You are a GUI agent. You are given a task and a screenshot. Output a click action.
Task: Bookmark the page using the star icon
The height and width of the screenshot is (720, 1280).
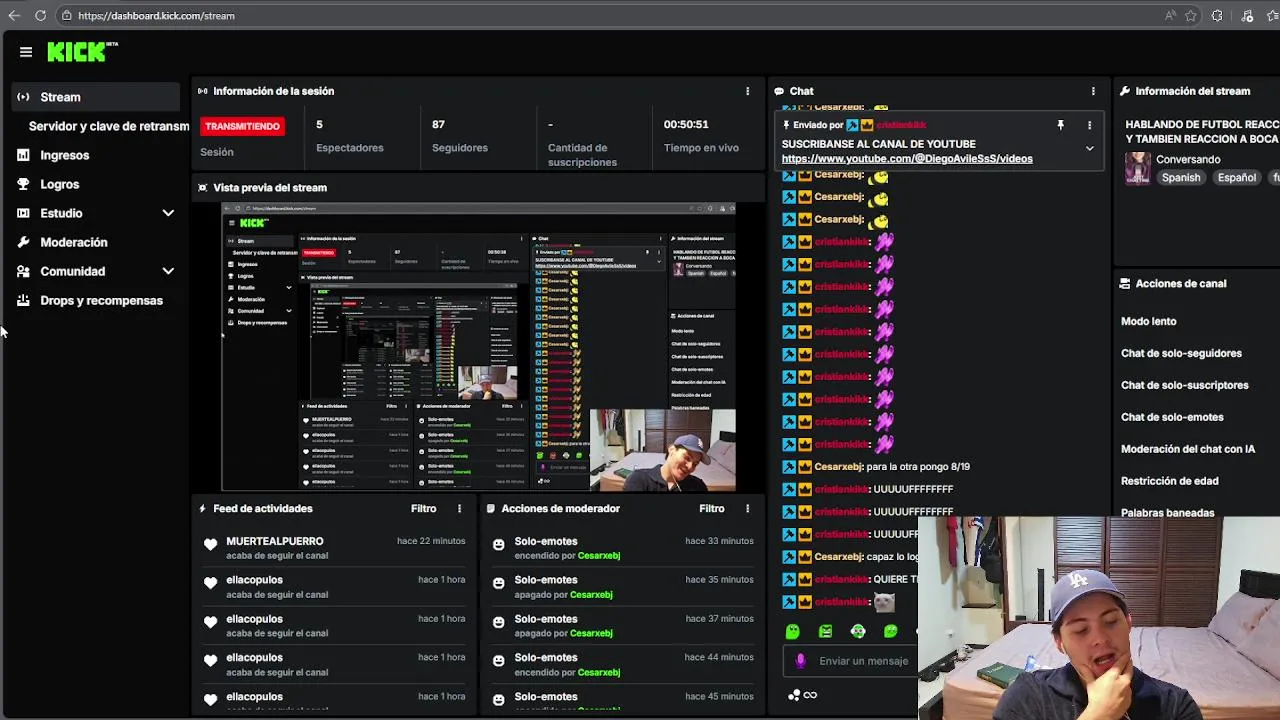click(1191, 16)
